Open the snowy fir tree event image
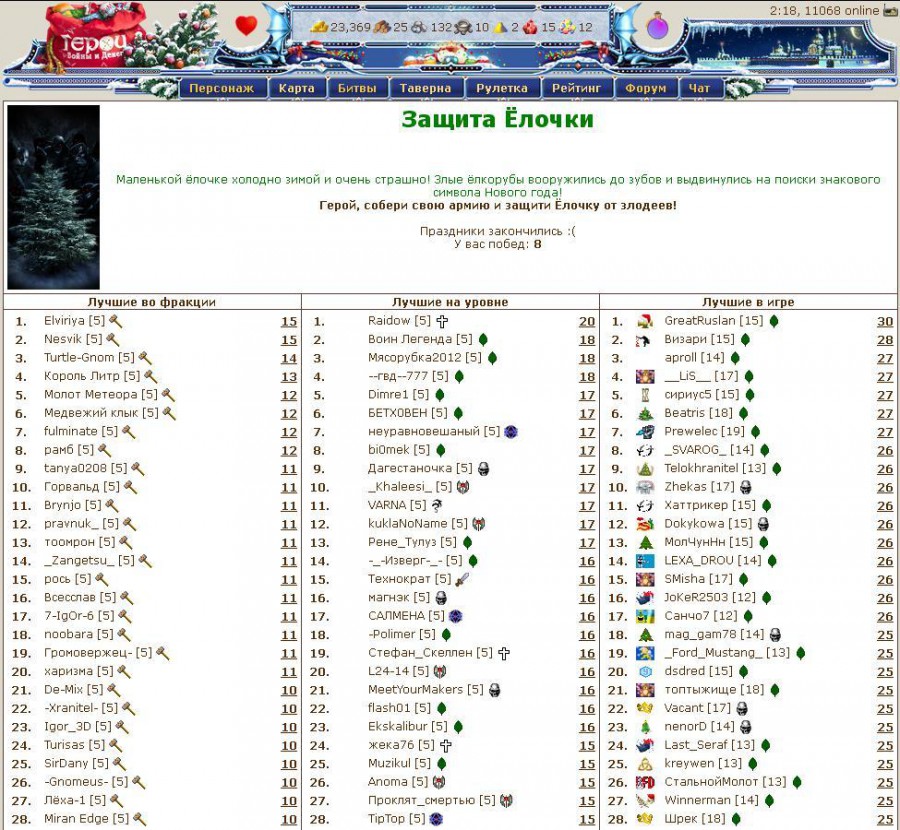This screenshot has height=830, width=900. (53, 197)
